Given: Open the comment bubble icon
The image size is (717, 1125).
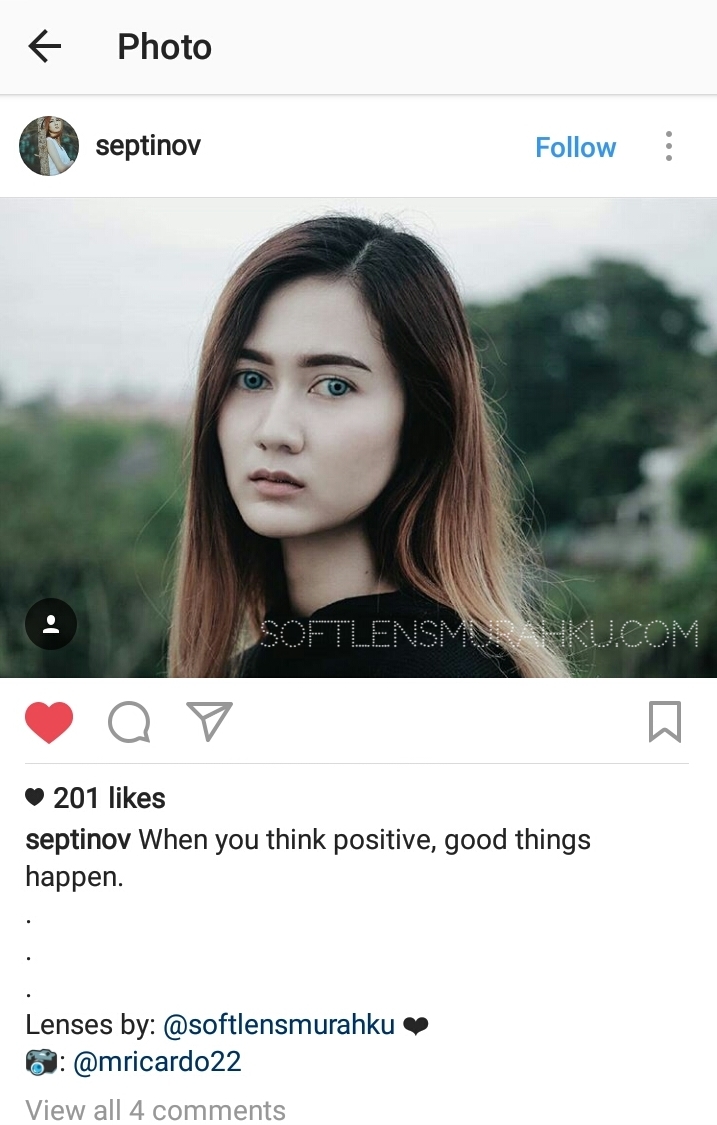Looking at the screenshot, I should (129, 722).
